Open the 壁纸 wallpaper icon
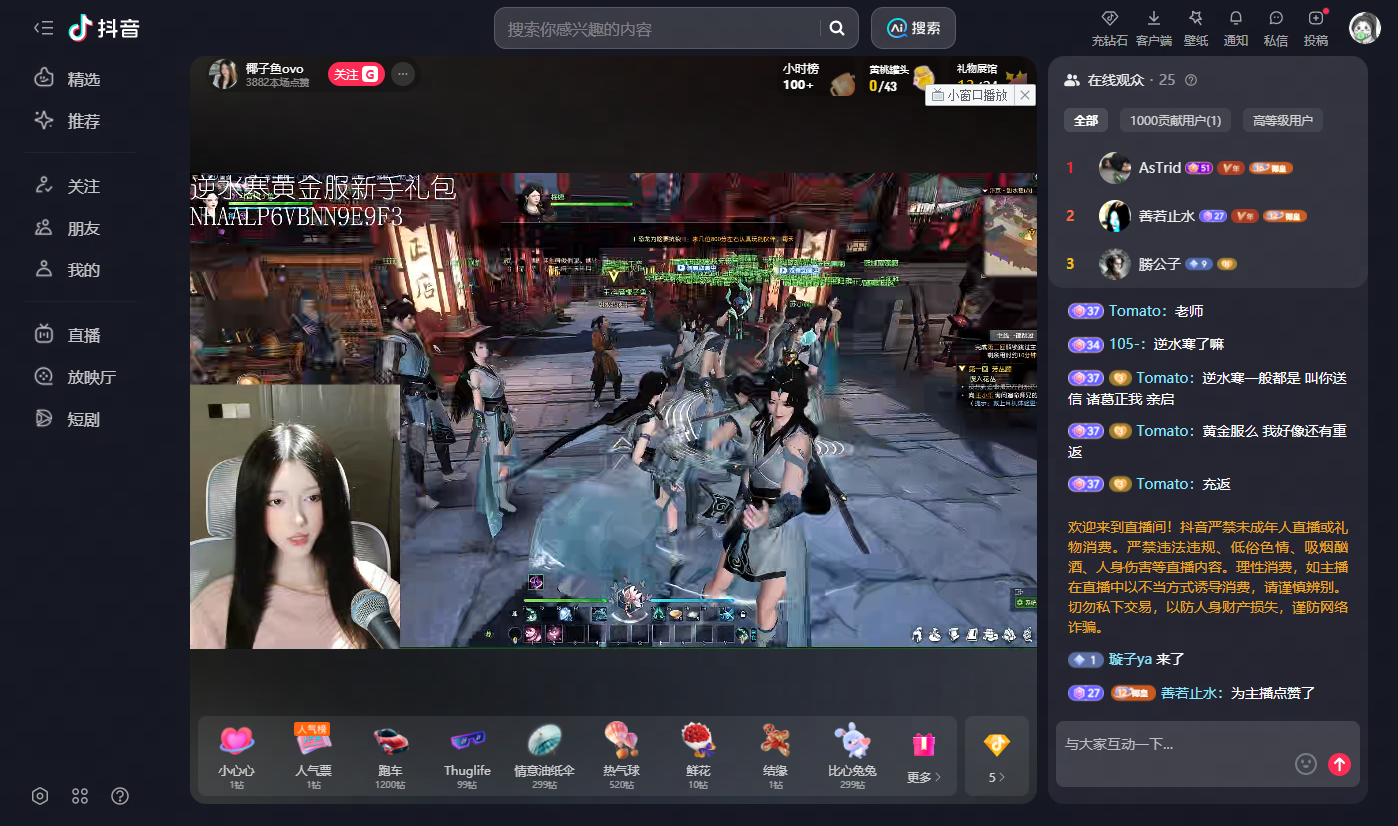The width and height of the screenshot is (1398, 826). (1196, 29)
